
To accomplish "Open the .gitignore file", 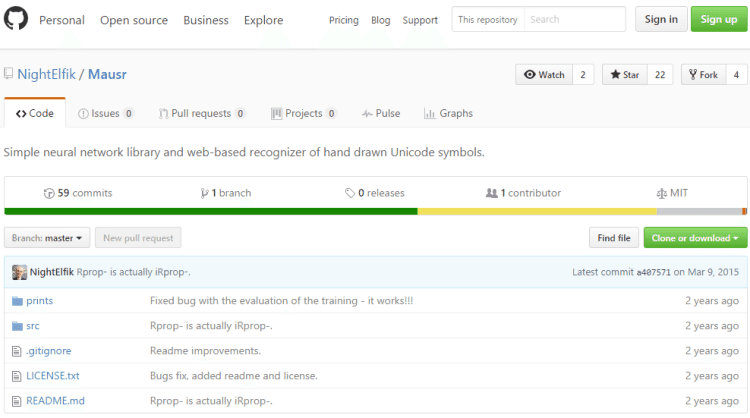I will click(x=48, y=351).
